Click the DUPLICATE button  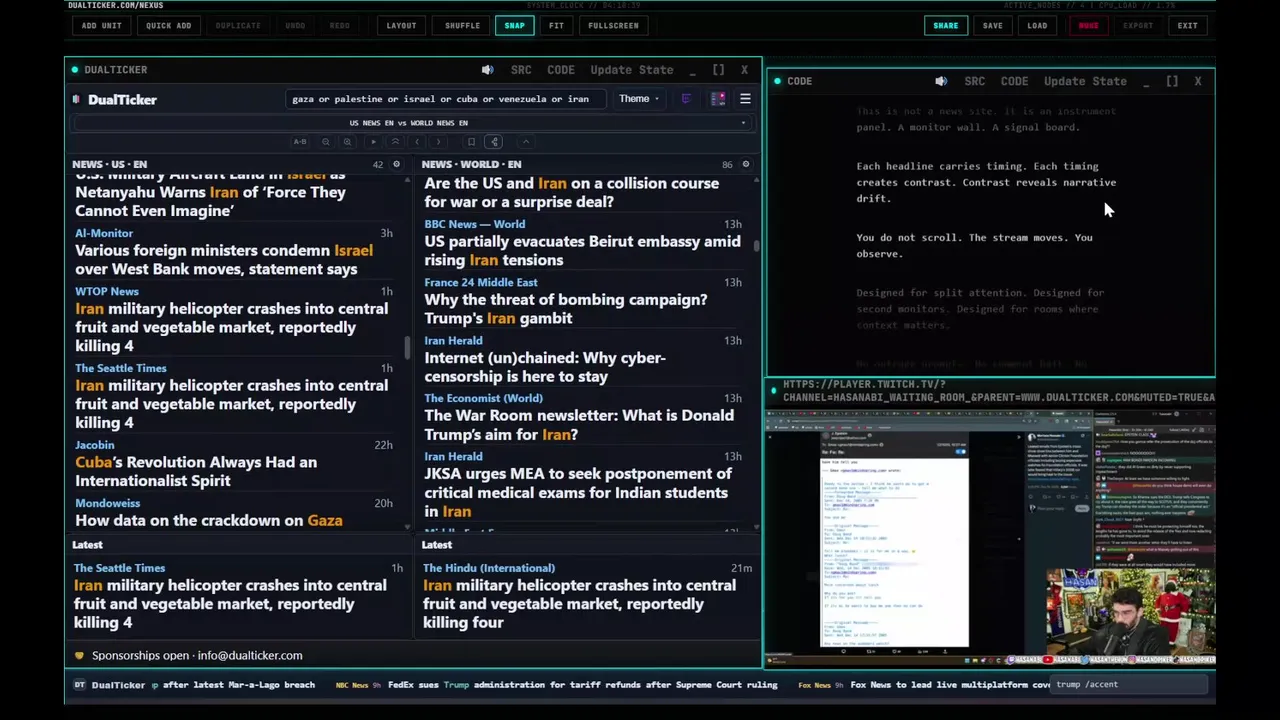tap(238, 25)
